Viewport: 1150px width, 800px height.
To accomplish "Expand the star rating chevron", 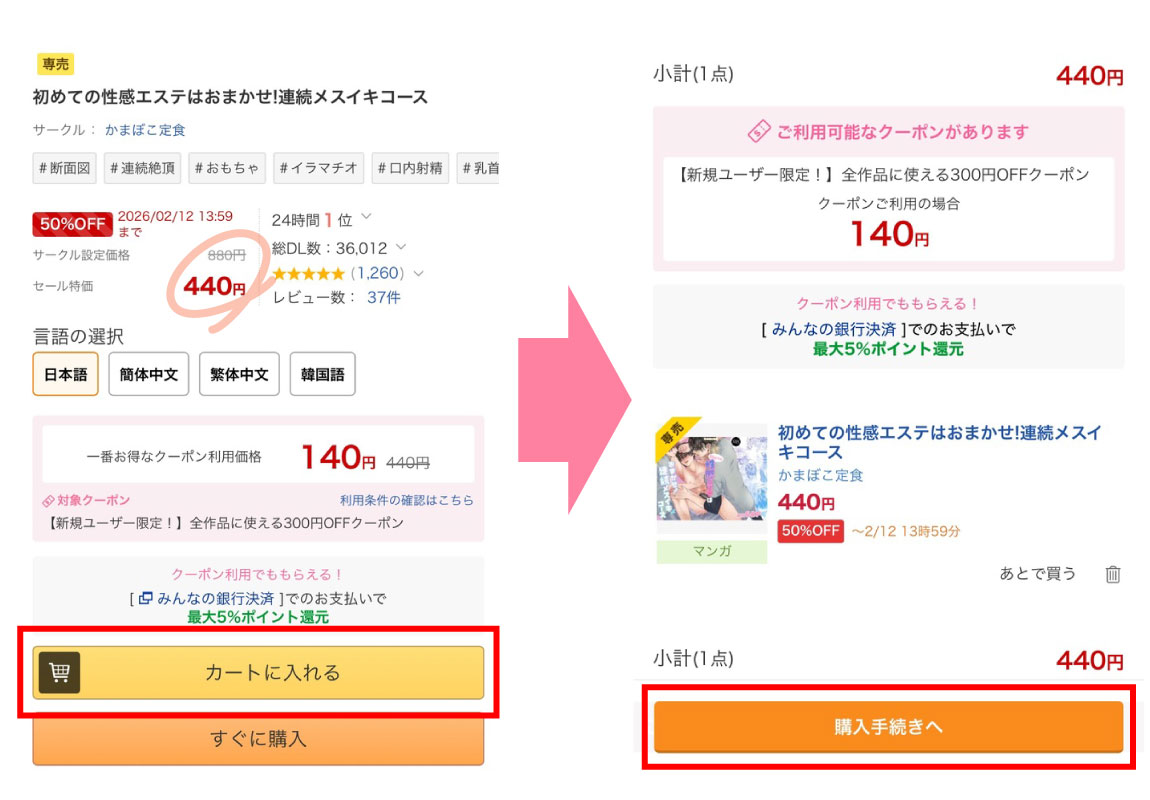I will point(418,274).
